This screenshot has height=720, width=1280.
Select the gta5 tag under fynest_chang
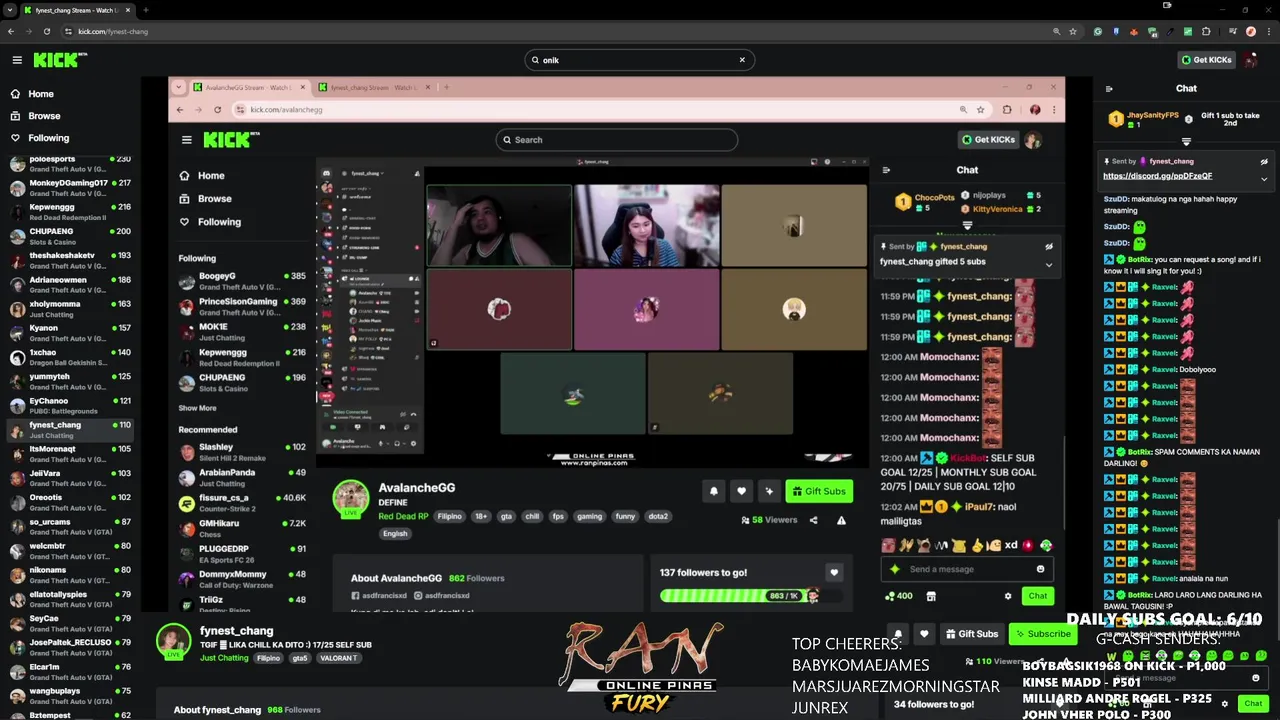(300, 658)
